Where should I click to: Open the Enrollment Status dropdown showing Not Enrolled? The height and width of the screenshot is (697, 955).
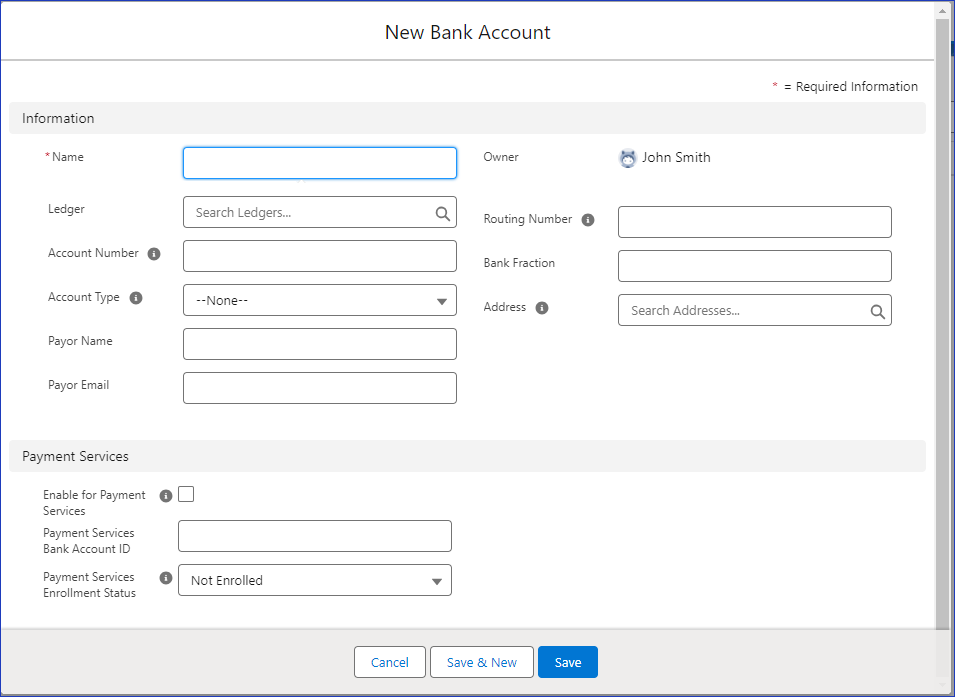[x=315, y=580]
